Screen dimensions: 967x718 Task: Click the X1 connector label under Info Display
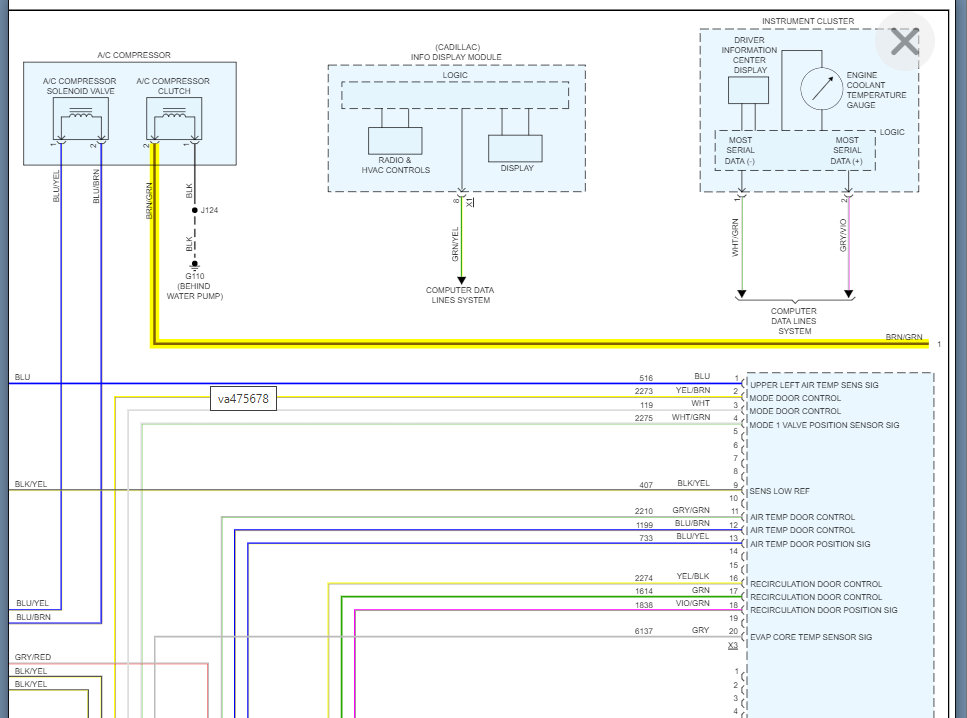pyautogui.click(x=470, y=202)
